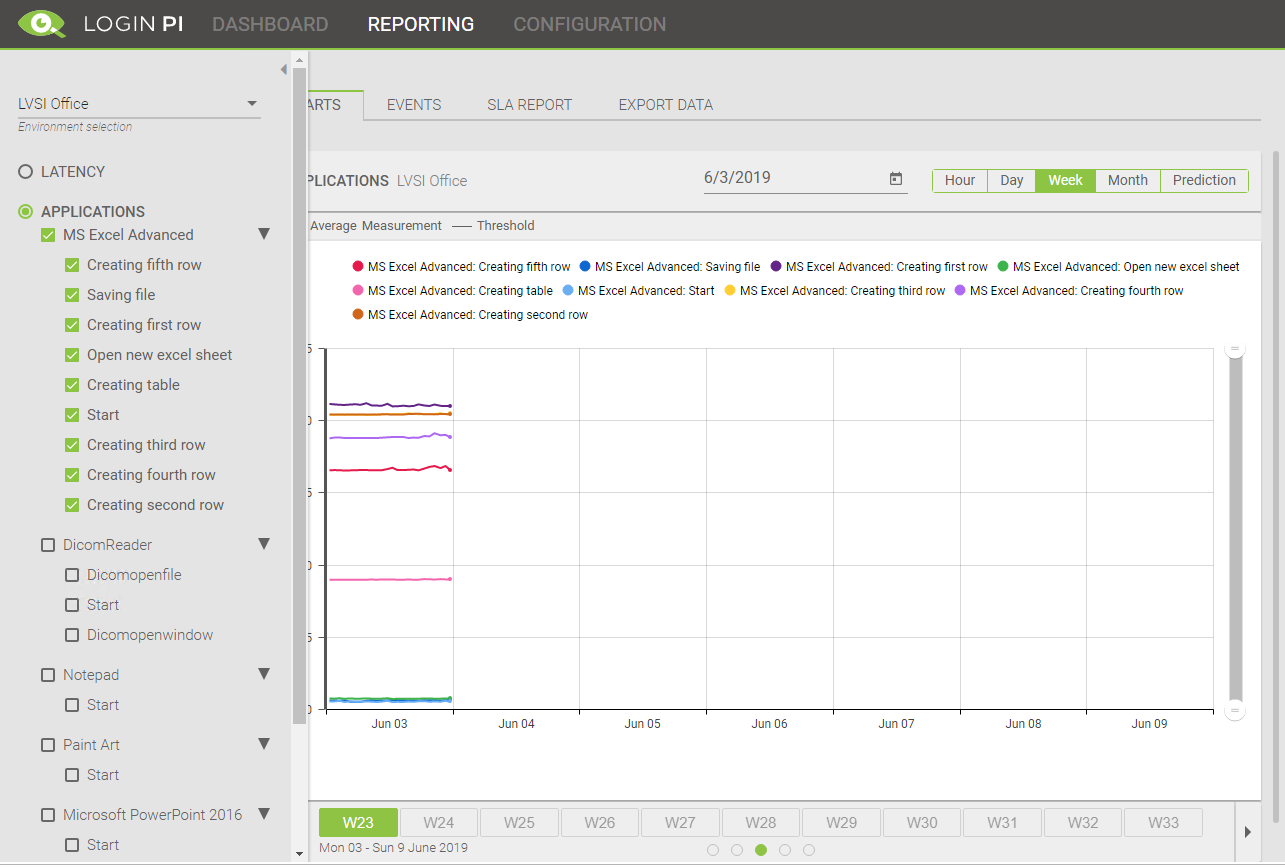The width and height of the screenshot is (1285, 867).
Task: Open the LVSI Office environment dropdown
Action: pos(139,104)
